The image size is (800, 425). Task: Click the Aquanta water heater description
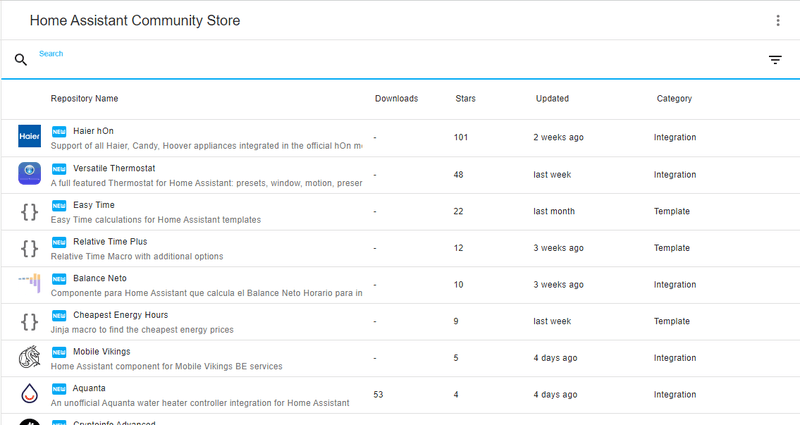[200, 403]
